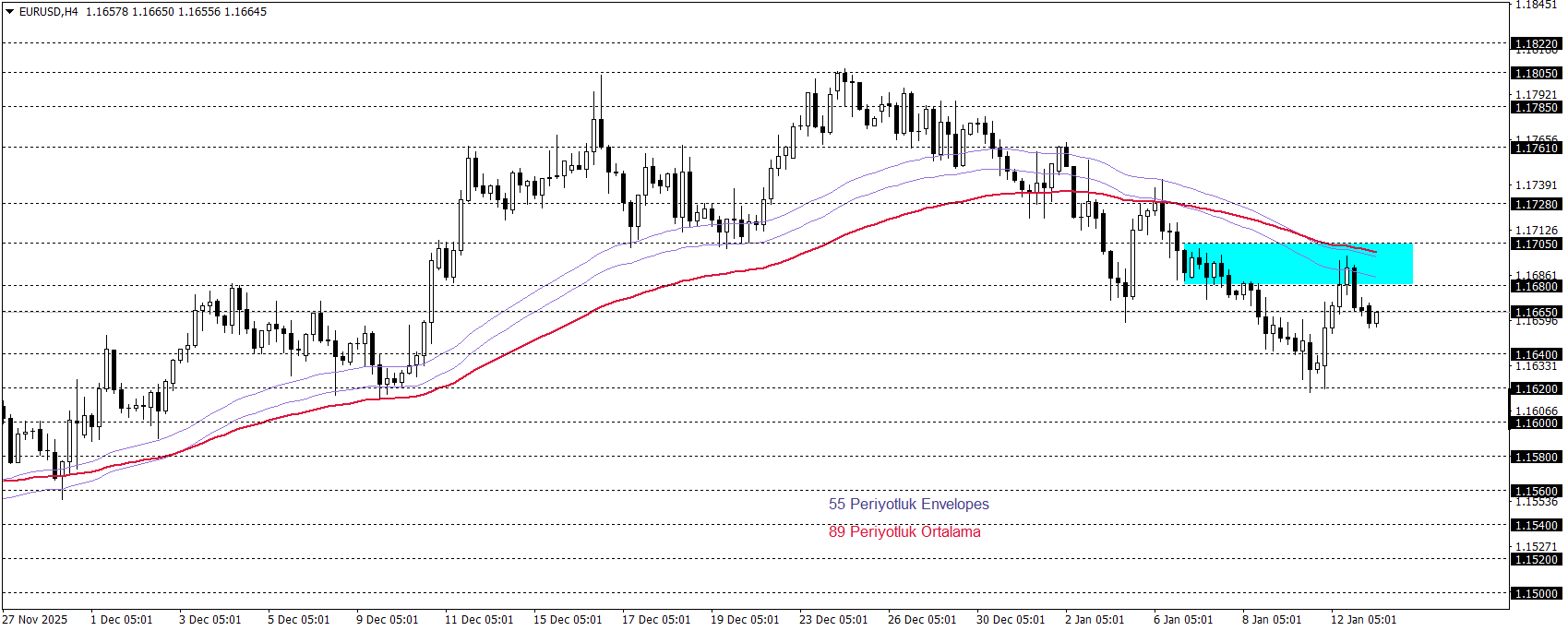Click the 1.17921 price scale value
This screenshot has width=1568, height=631.
pos(1537,94)
